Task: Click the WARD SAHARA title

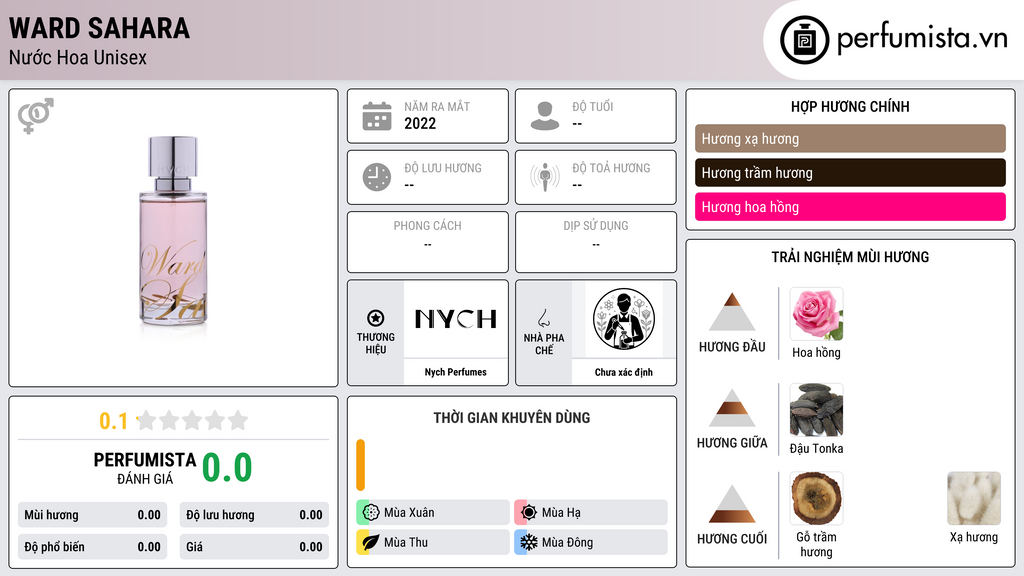Action: pyautogui.click(x=99, y=28)
